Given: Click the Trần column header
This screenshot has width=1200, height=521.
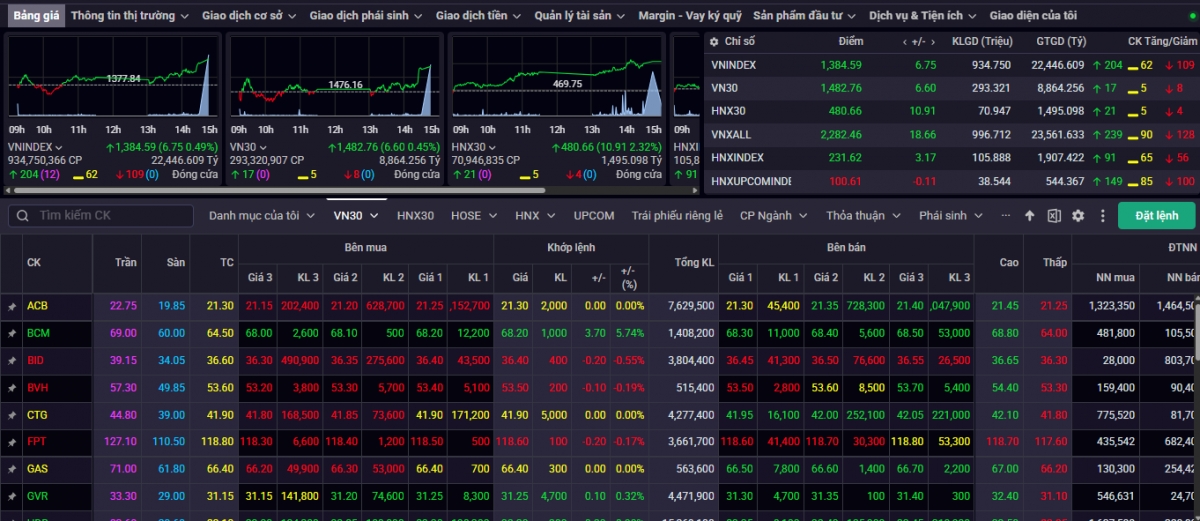Looking at the screenshot, I should click(125, 262).
